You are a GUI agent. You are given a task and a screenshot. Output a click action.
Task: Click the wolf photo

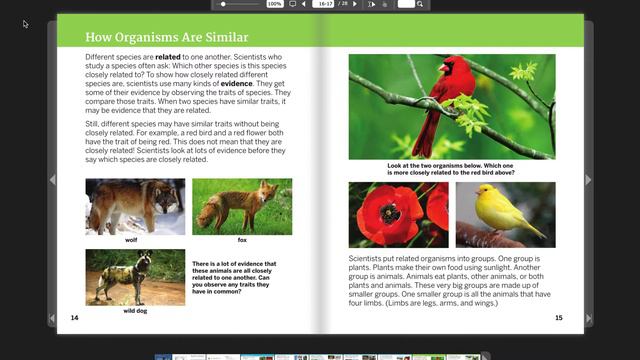click(135, 207)
